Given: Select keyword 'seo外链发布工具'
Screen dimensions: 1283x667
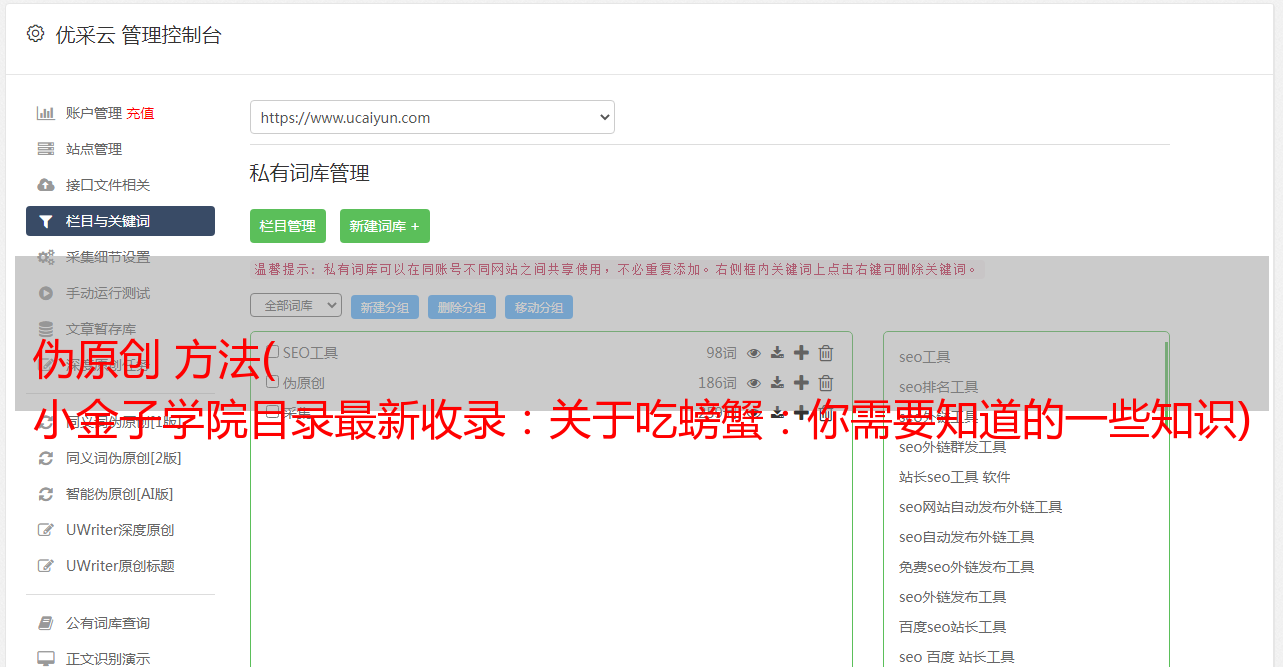Looking at the screenshot, I should pos(953,597).
